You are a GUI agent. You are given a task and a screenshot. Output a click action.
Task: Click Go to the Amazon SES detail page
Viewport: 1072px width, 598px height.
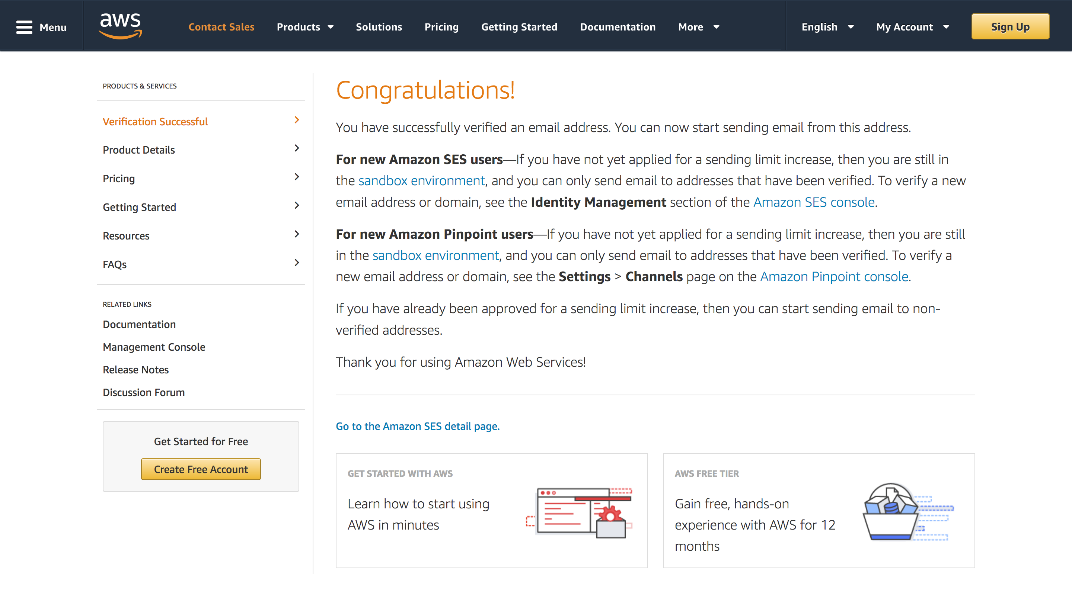coord(417,426)
